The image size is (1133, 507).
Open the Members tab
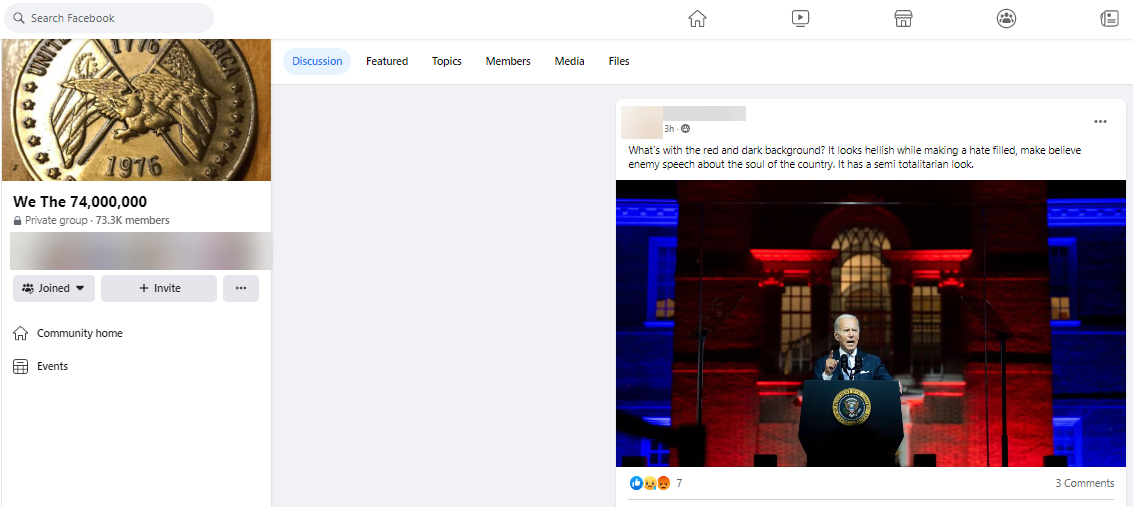click(x=508, y=61)
